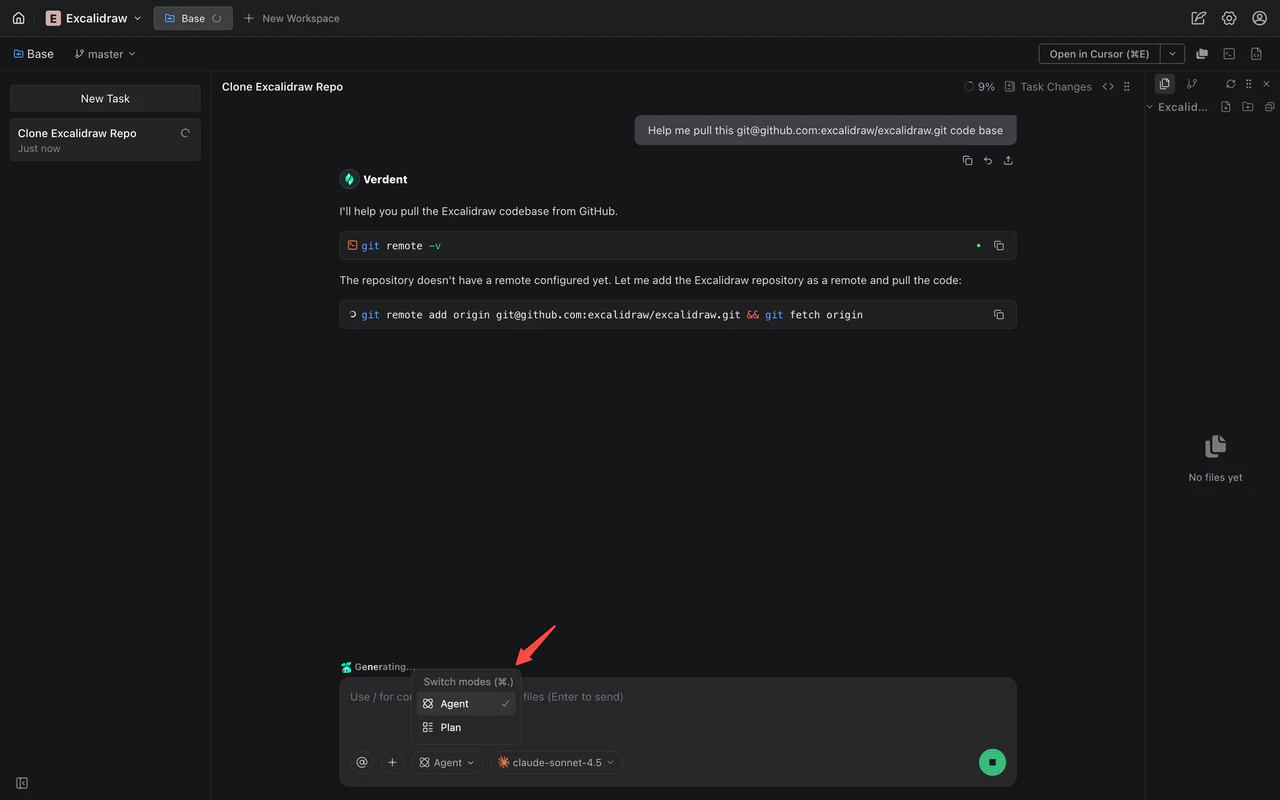This screenshot has width=1280, height=800.
Task: Switch to the Base workspace tab
Action: (193, 18)
